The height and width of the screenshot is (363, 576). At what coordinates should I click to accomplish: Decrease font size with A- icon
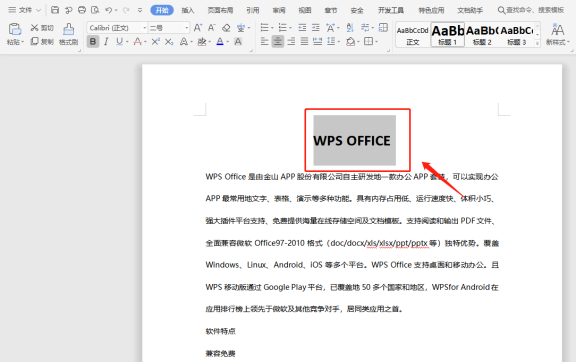[212, 28]
